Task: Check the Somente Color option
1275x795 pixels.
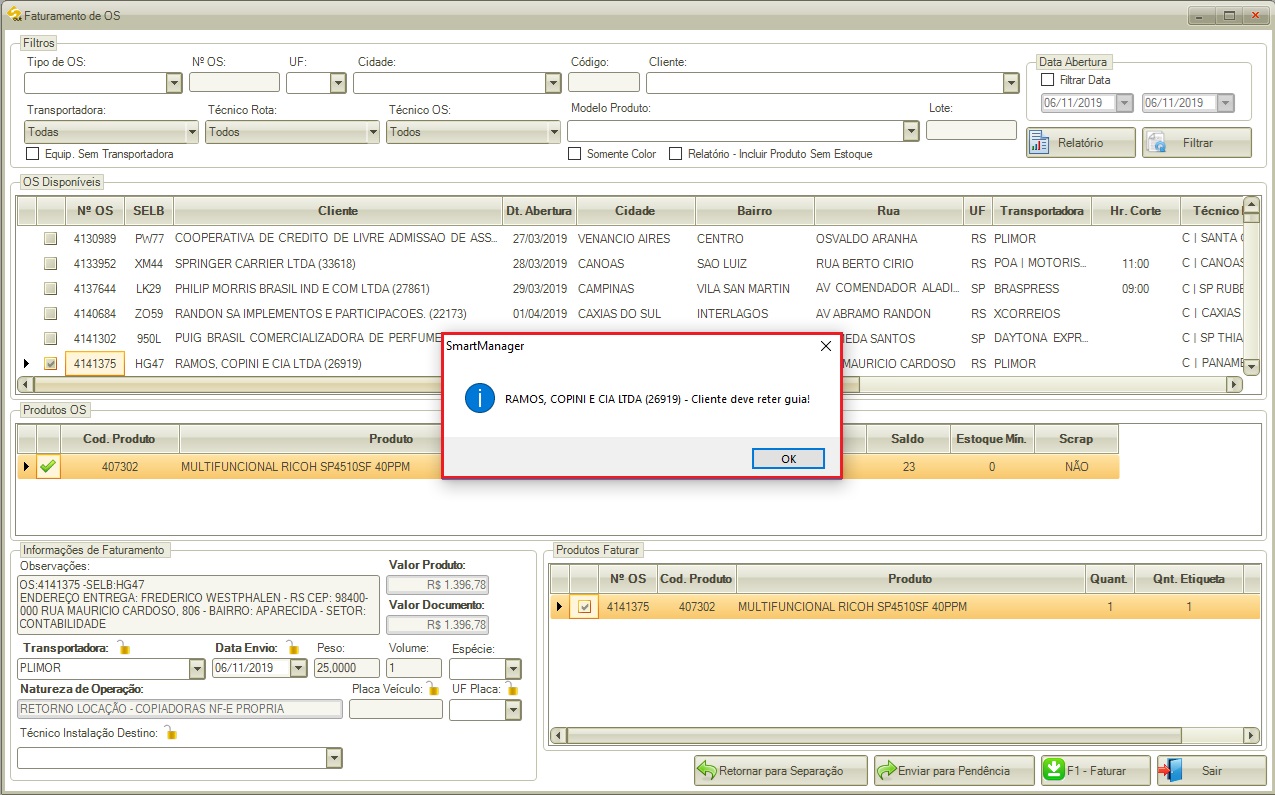Action: tap(575, 154)
